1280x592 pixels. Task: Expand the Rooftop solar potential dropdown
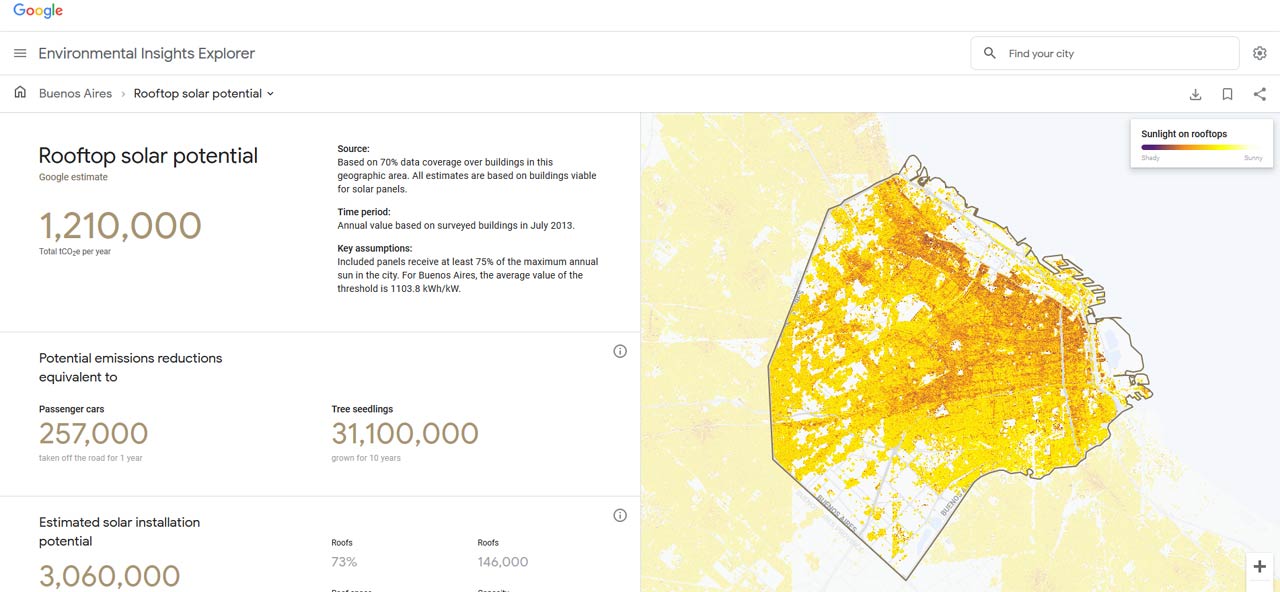(204, 93)
